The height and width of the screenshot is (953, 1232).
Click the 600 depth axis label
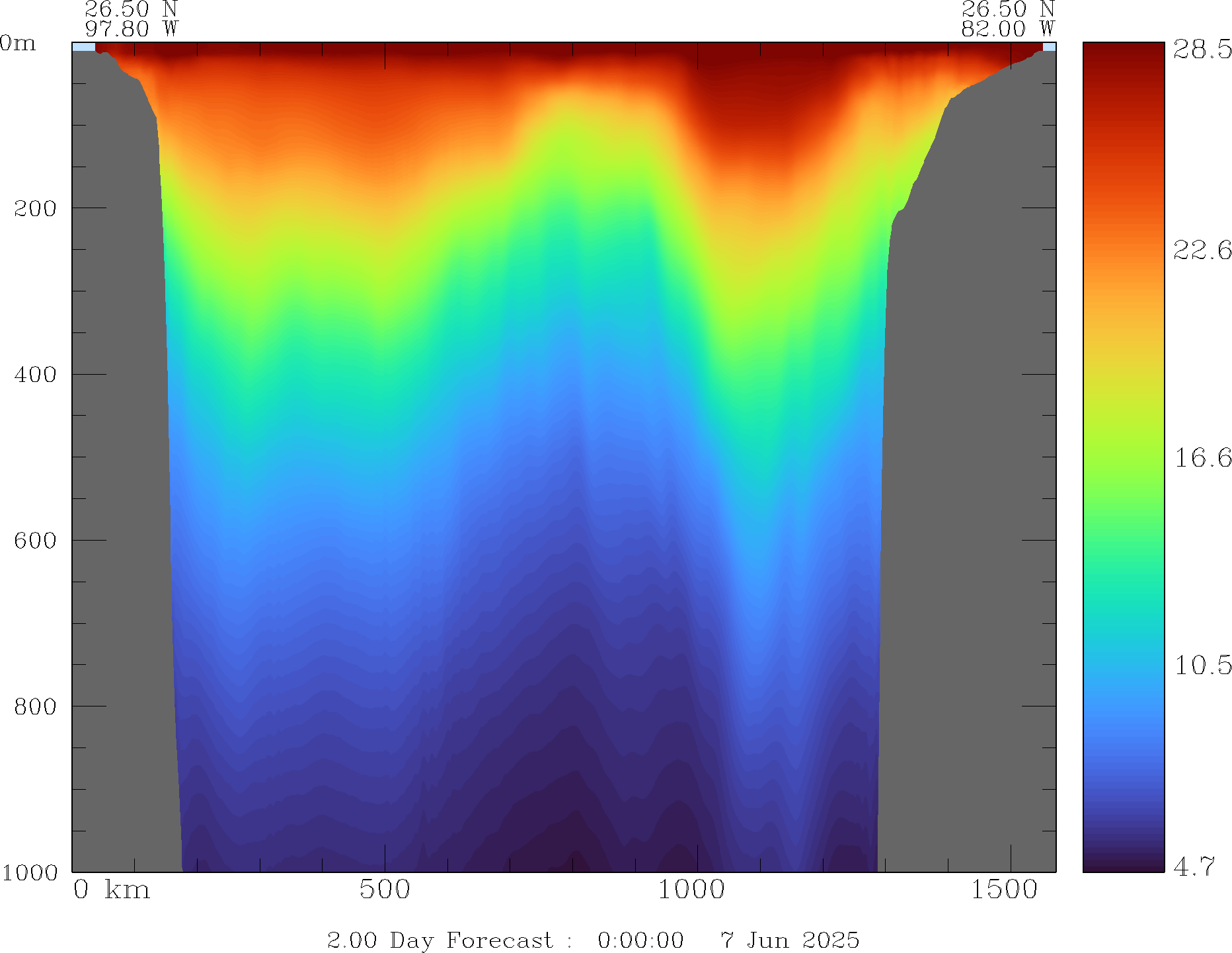pos(35,541)
